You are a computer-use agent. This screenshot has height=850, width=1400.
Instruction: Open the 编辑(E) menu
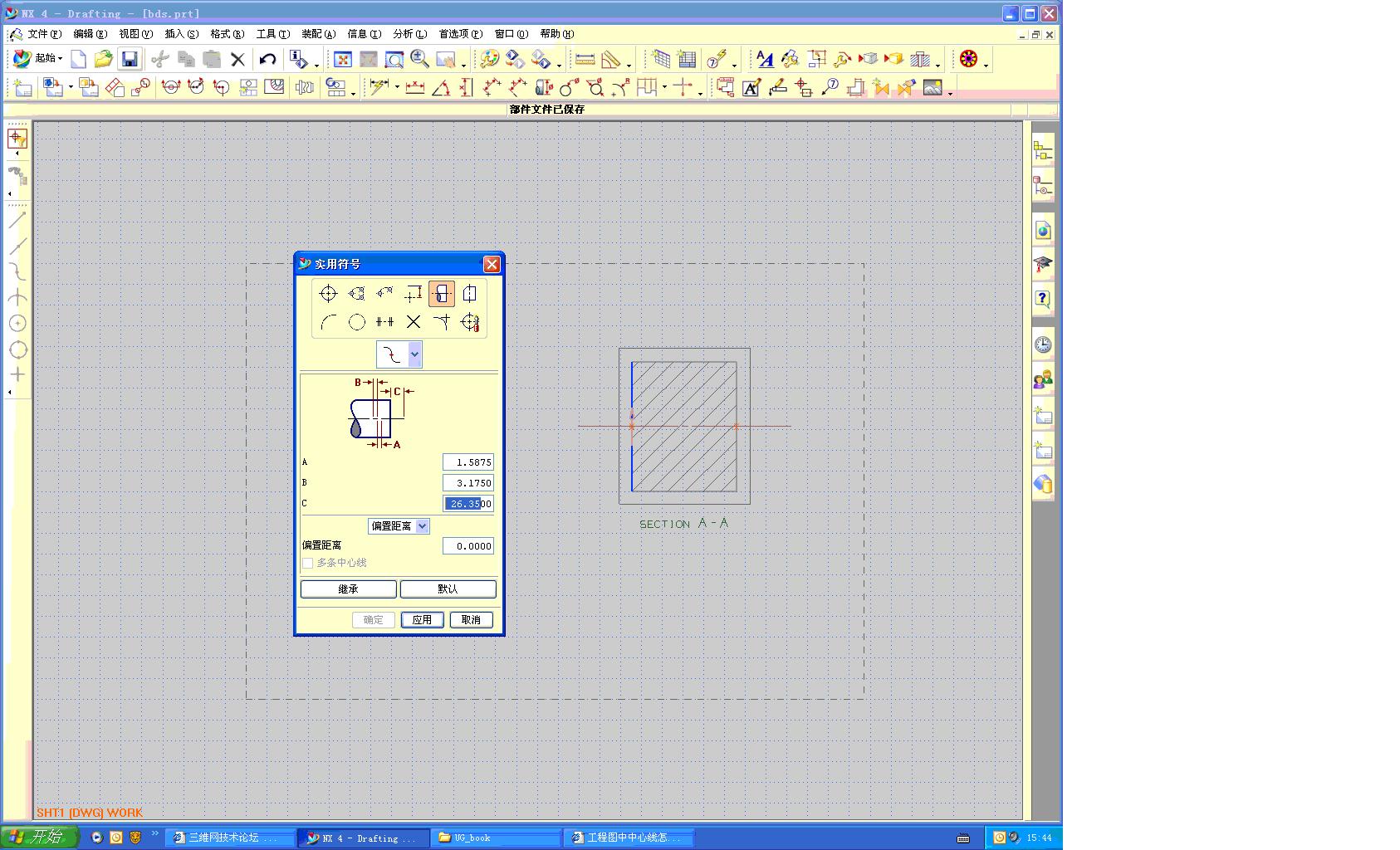(x=90, y=34)
